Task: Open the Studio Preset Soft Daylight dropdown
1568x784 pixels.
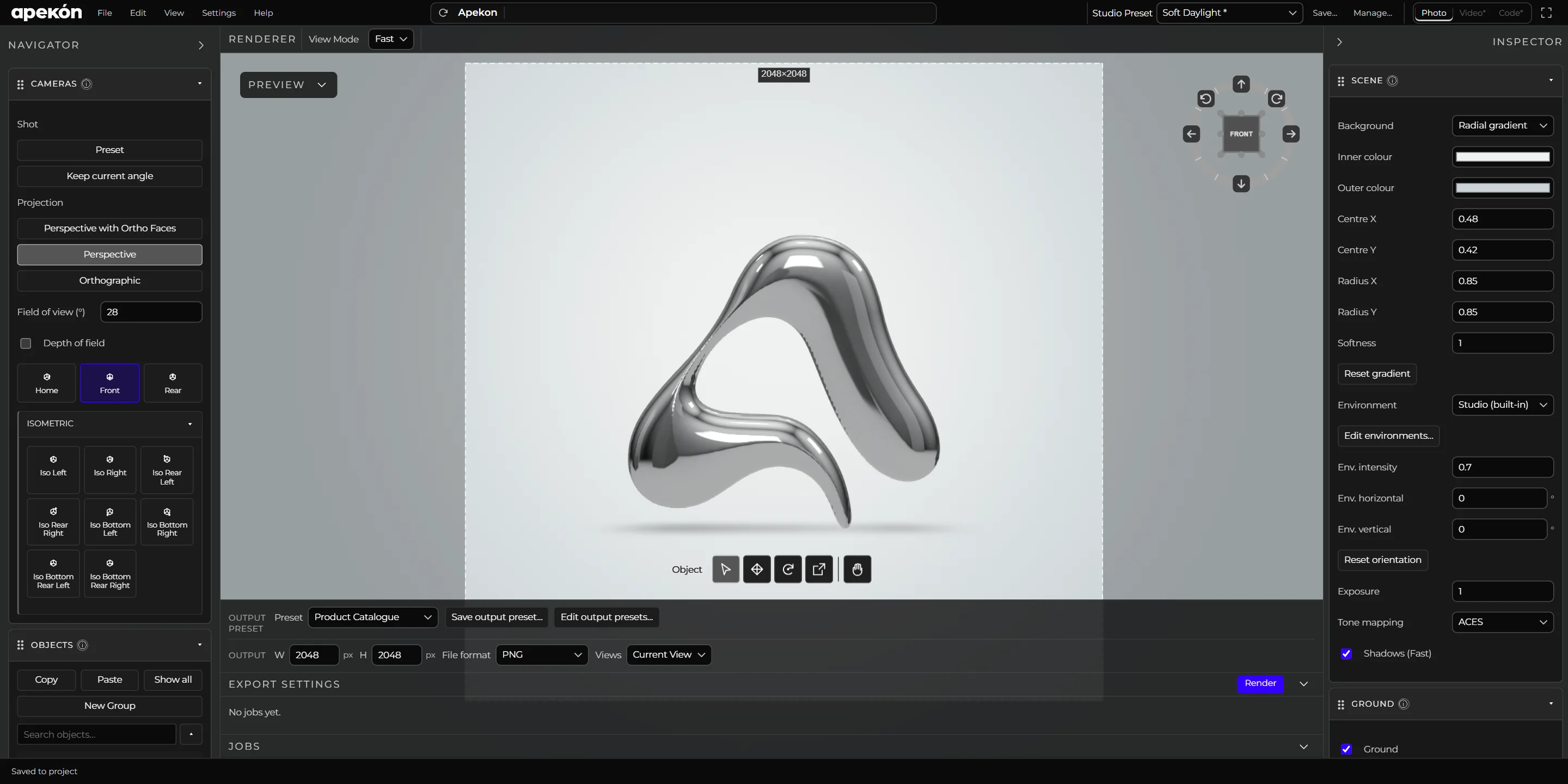Action: tap(1229, 13)
